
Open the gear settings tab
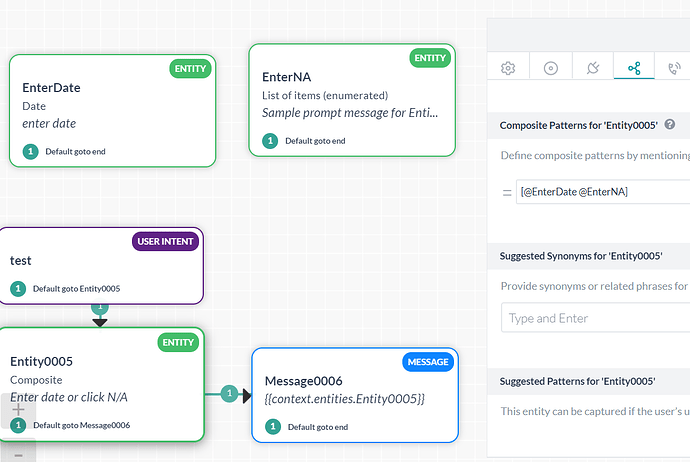click(508, 68)
